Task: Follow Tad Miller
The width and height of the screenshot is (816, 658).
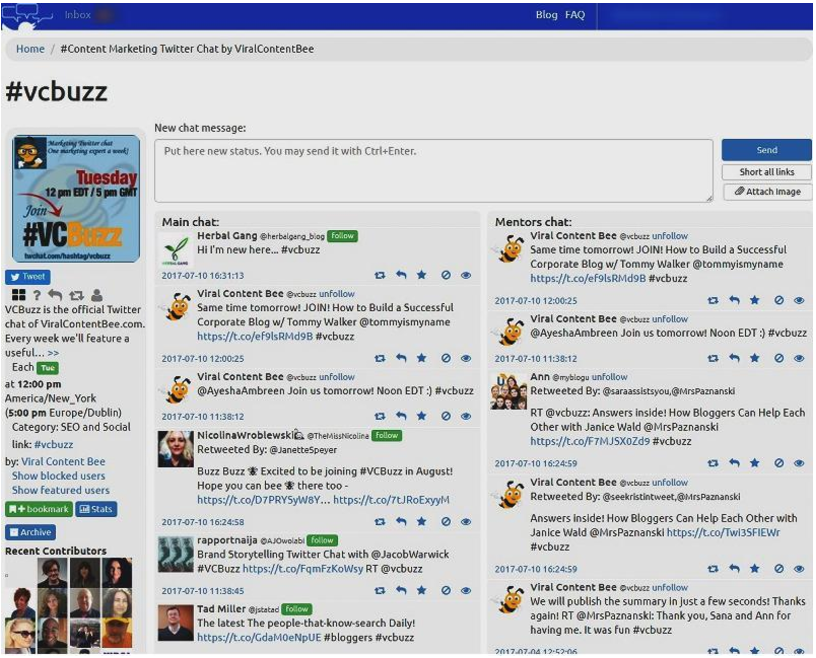Action: pyautogui.click(x=297, y=609)
